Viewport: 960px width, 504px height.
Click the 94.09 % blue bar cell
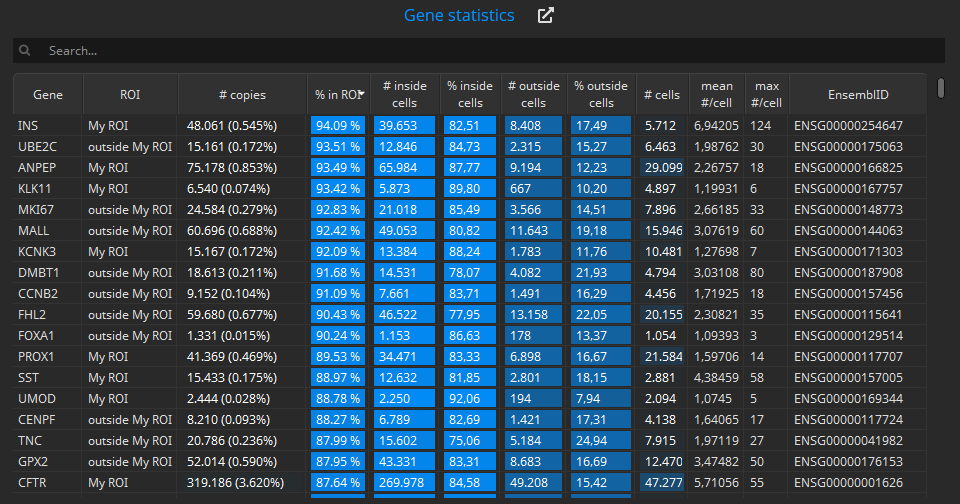tap(338, 126)
